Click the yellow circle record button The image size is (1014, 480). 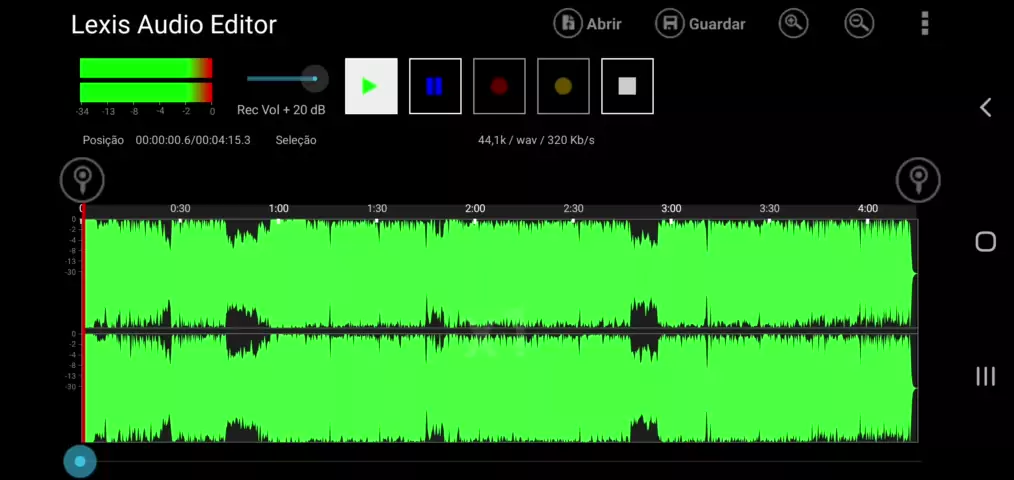click(x=563, y=86)
